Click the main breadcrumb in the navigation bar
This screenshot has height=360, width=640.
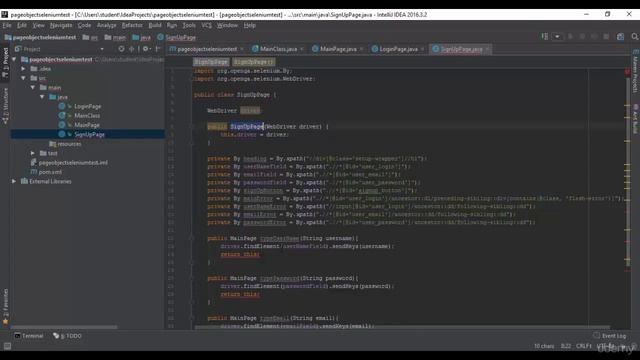tap(116, 37)
